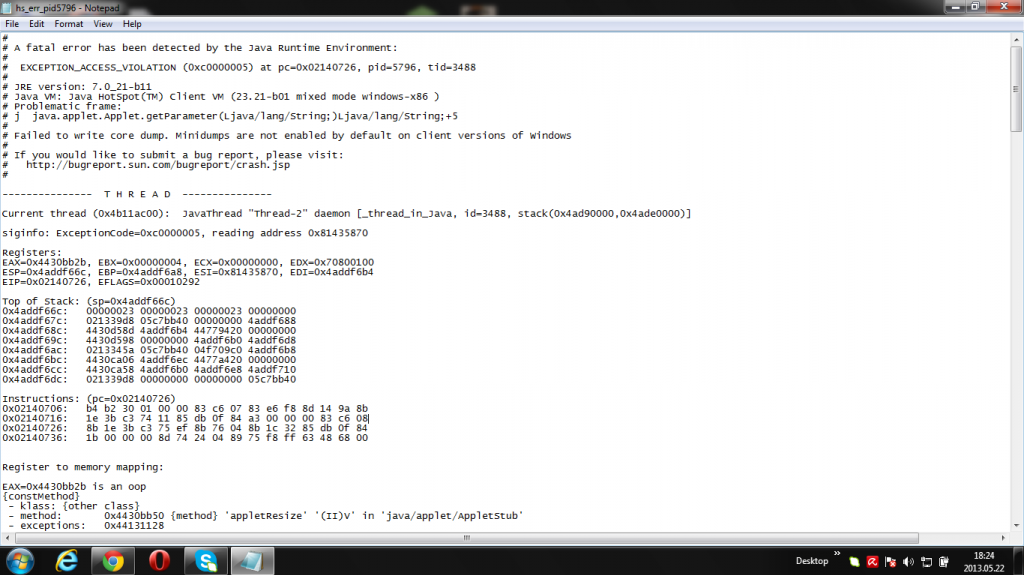Click the Desktop toolbar label
Image resolution: width=1024 pixels, height=575 pixels.
[x=812, y=561]
